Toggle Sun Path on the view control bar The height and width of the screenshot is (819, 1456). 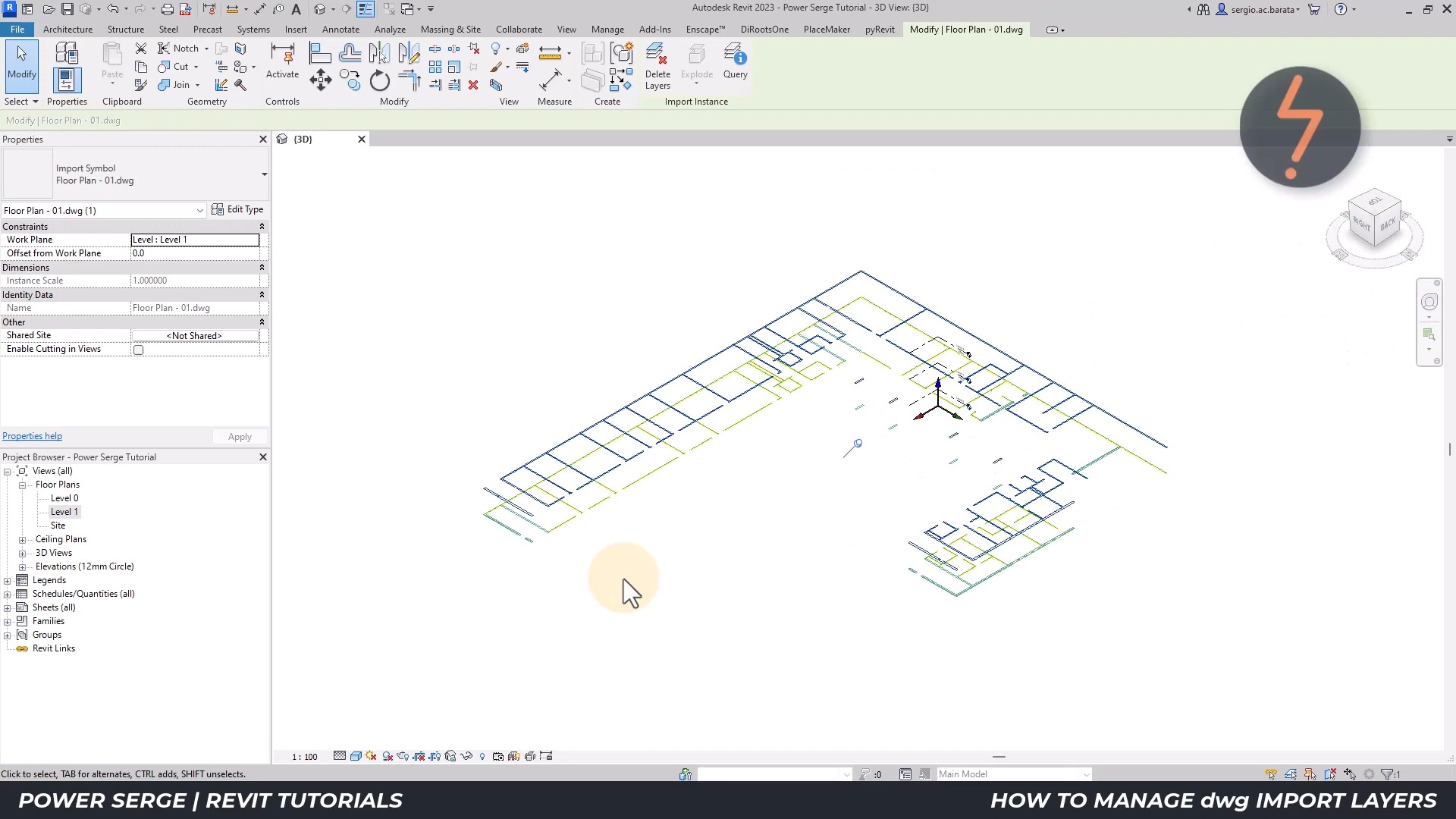370,756
